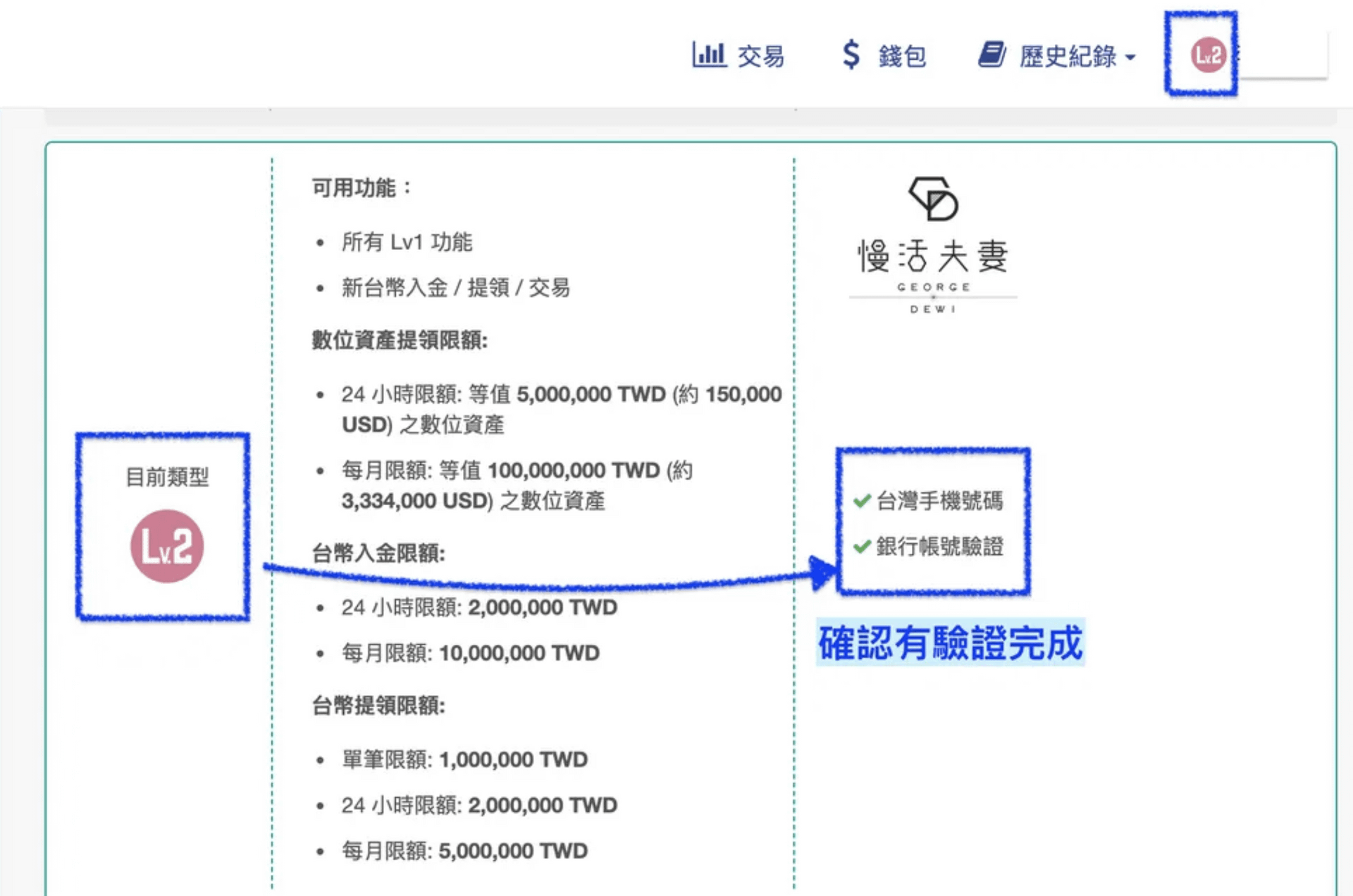Image resolution: width=1353 pixels, height=896 pixels.
Task: Click green checkmark next to 台灣手機號碼
Action: click(x=861, y=501)
